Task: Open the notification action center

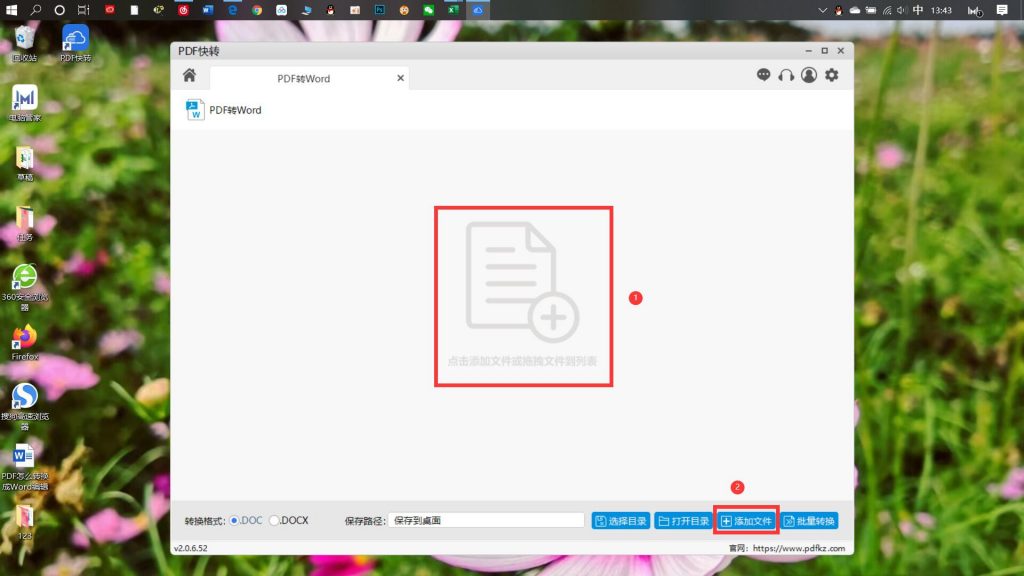Action: point(1002,10)
